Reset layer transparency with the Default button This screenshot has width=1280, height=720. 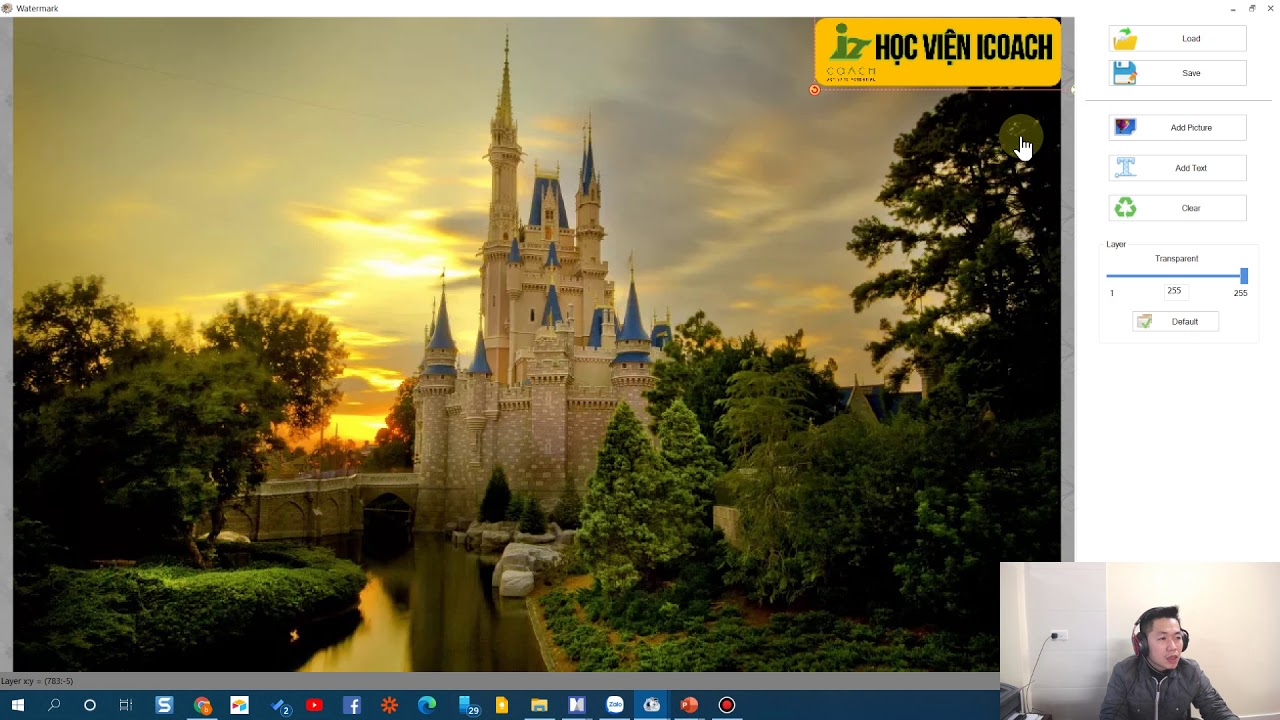point(1175,322)
